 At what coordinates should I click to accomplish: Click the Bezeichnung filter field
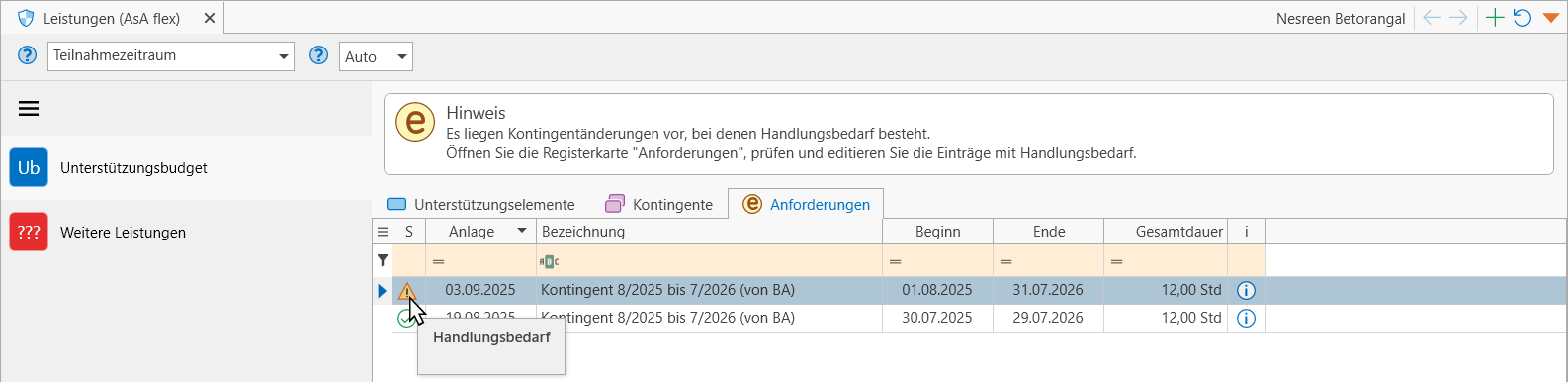[710, 261]
